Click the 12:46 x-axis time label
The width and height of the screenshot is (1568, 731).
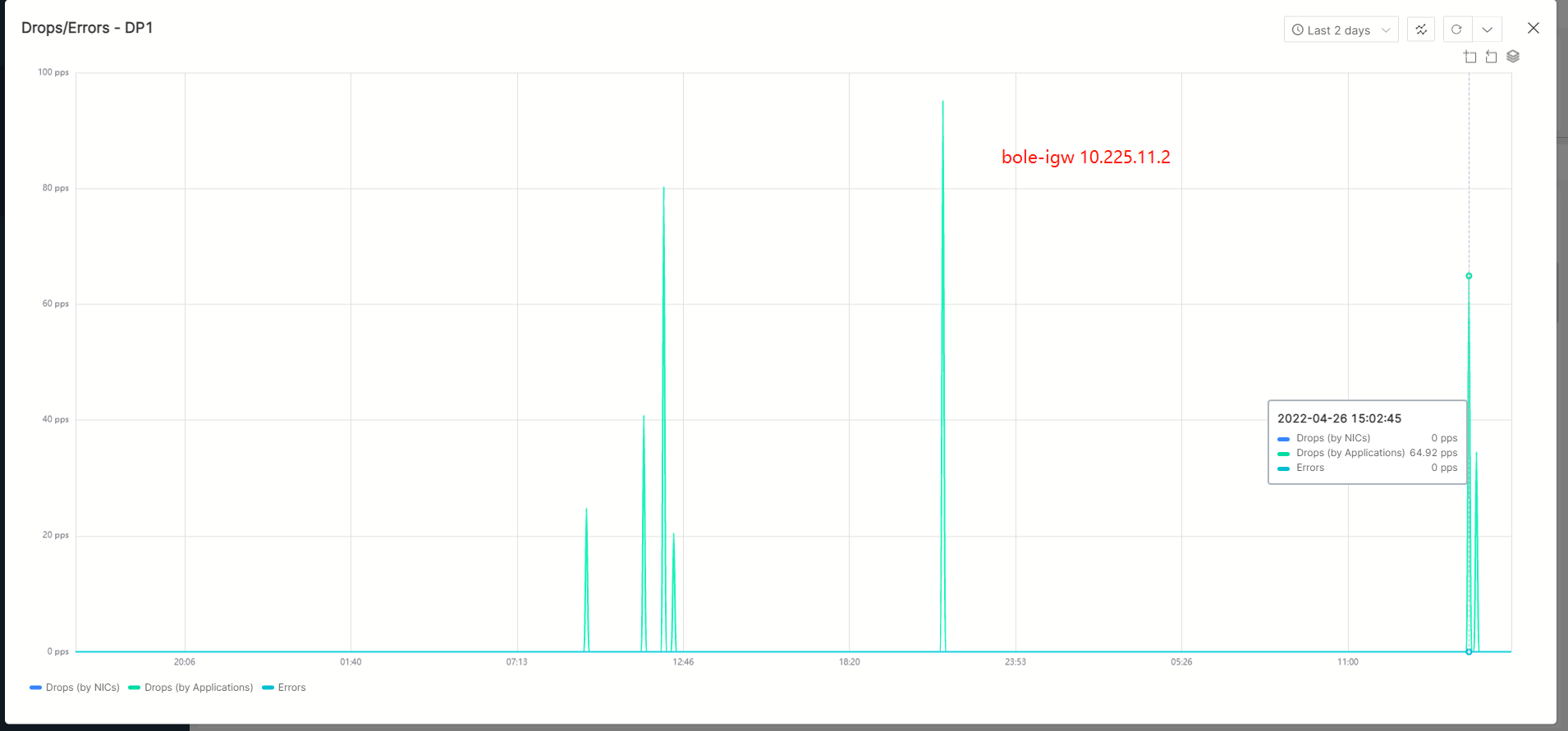(683, 662)
